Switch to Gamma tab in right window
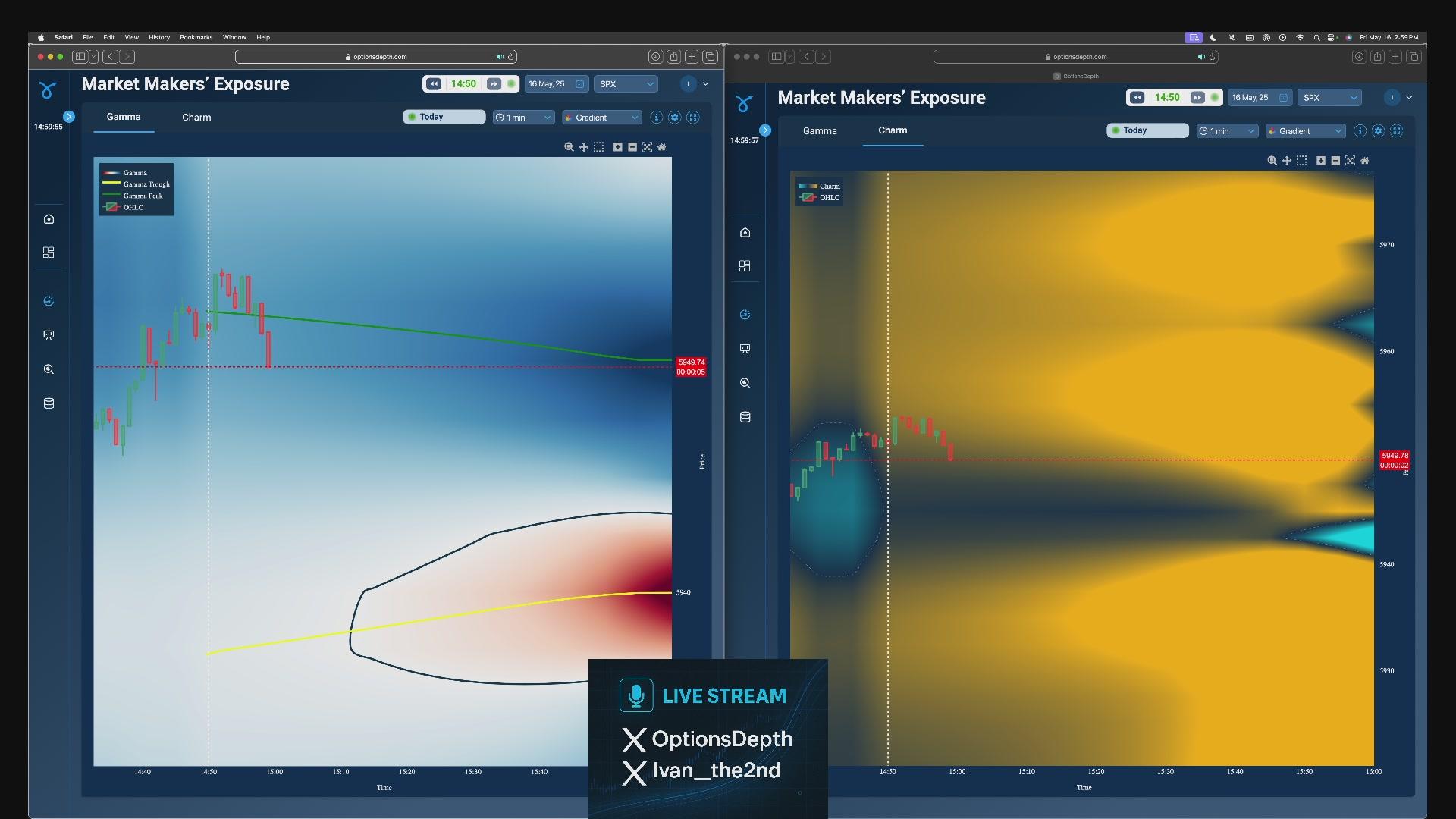Screen dimensions: 1456x819 click(820, 131)
